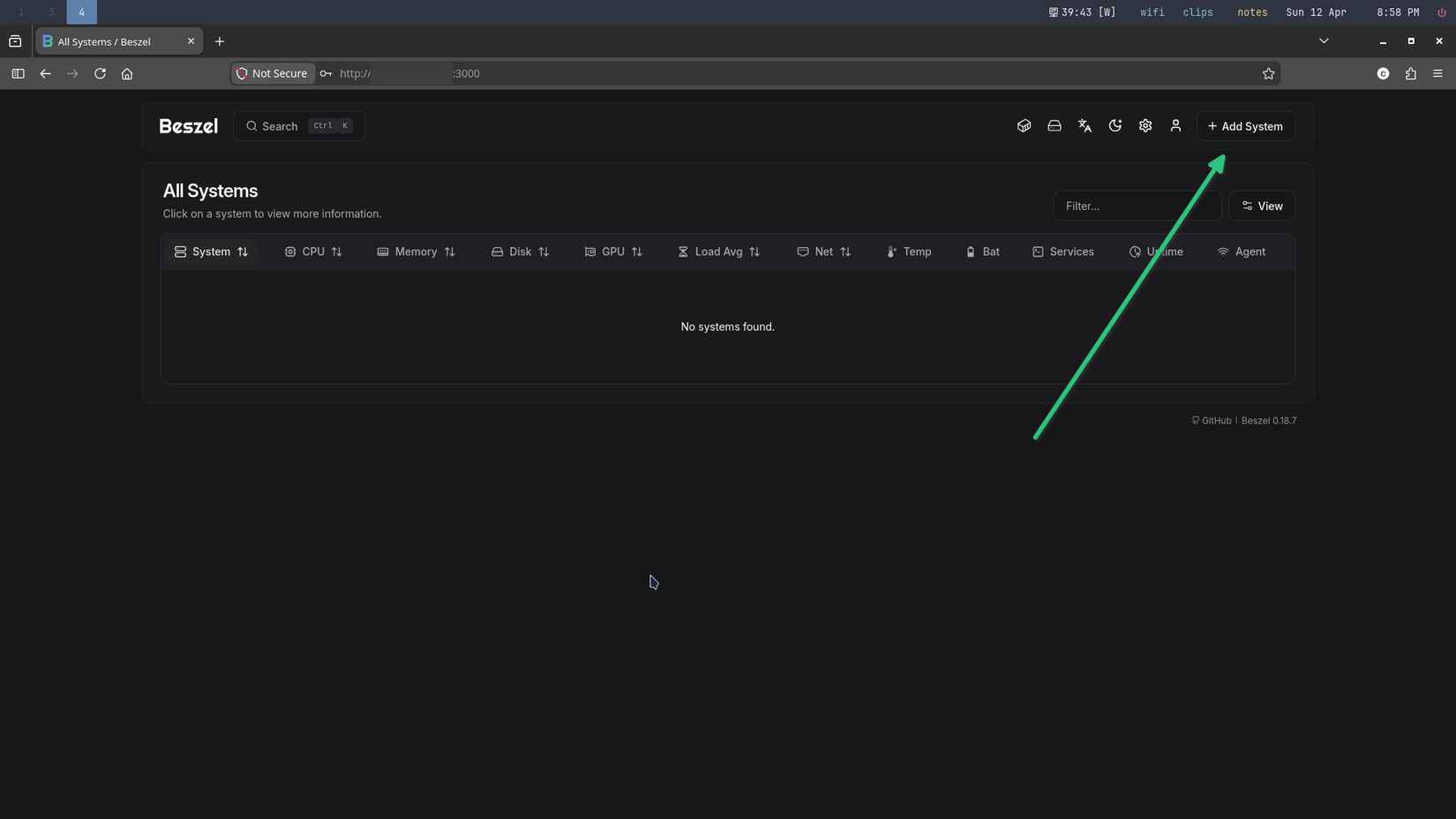Click into the Filter field
This screenshot has height=819, width=1456.
click(x=1137, y=206)
